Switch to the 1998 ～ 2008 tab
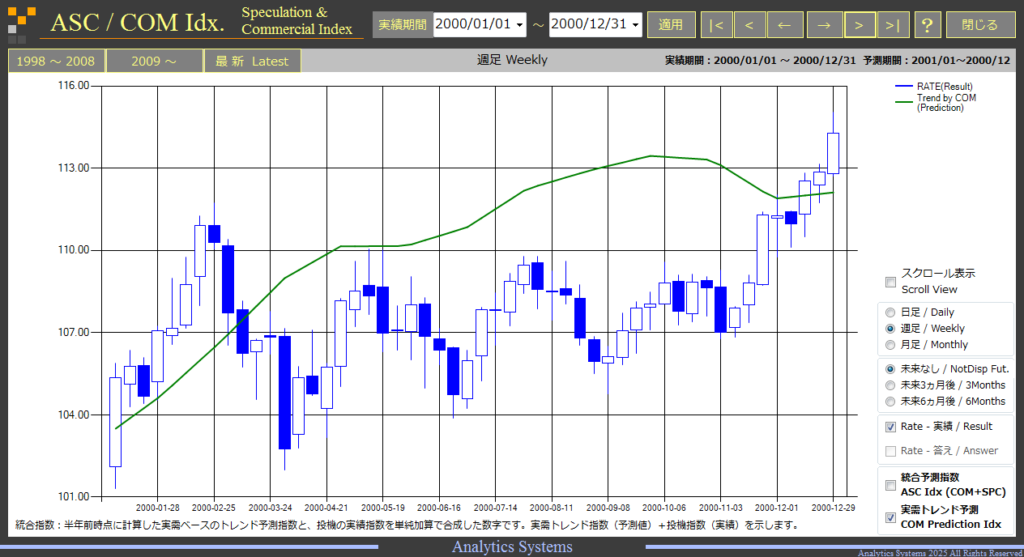 [x=56, y=61]
